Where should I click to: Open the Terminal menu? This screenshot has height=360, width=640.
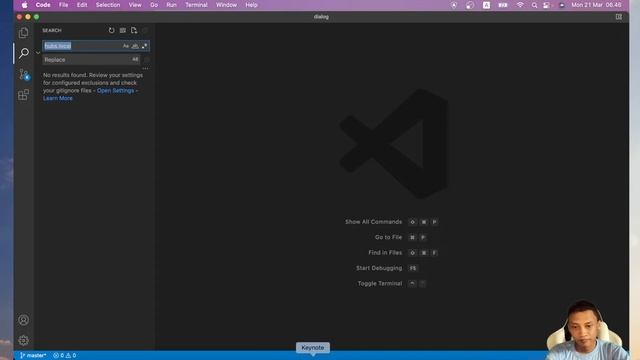coord(196,5)
